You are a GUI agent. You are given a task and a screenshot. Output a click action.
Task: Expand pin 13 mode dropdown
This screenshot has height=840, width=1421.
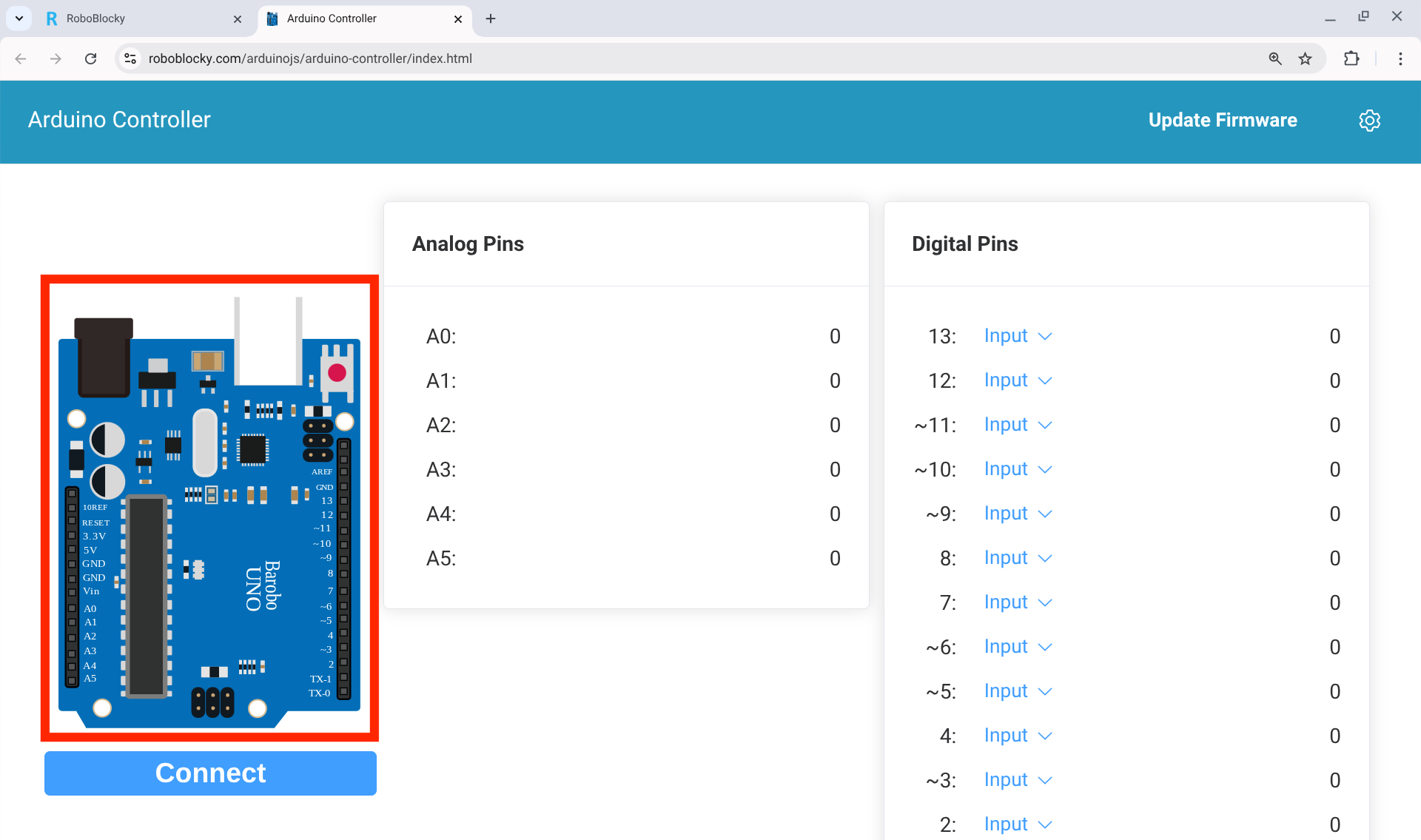tap(1018, 336)
